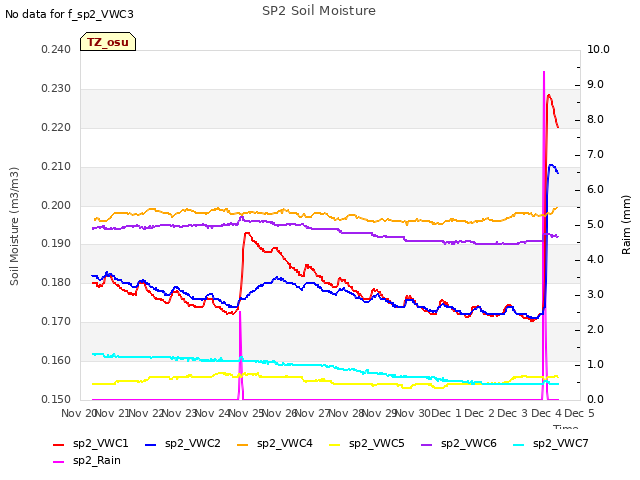The image size is (640, 480).
Task: Click the sp2_VWC1 legend label
Action: (x=100, y=443)
